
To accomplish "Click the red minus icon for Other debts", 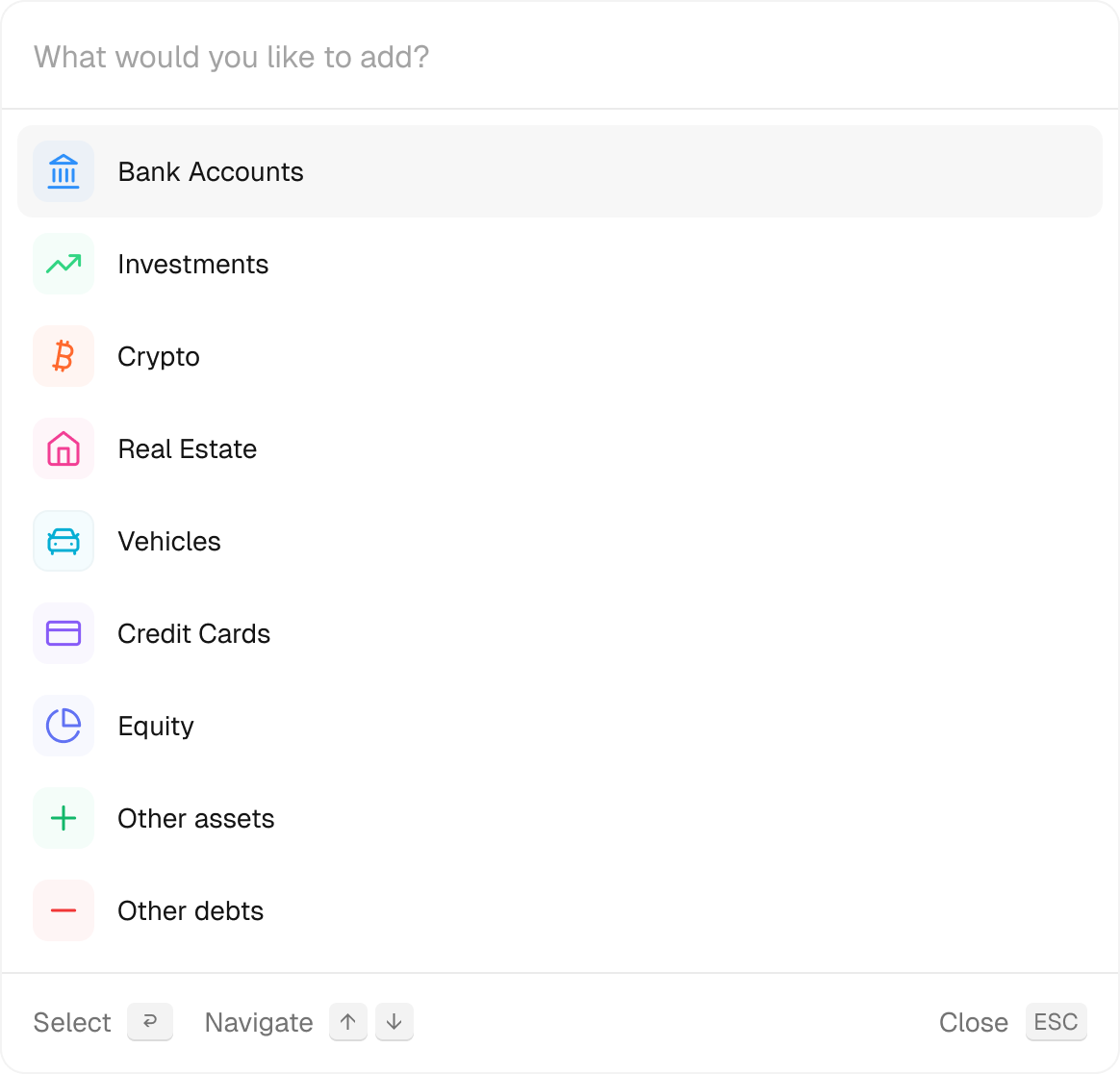I will (x=64, y=910).
